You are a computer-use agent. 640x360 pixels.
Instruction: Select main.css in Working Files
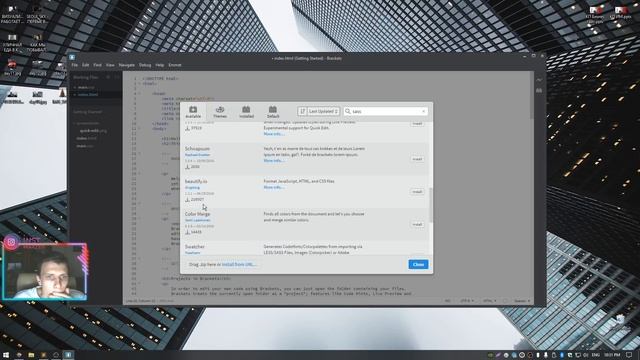click(x=87, y=87)
